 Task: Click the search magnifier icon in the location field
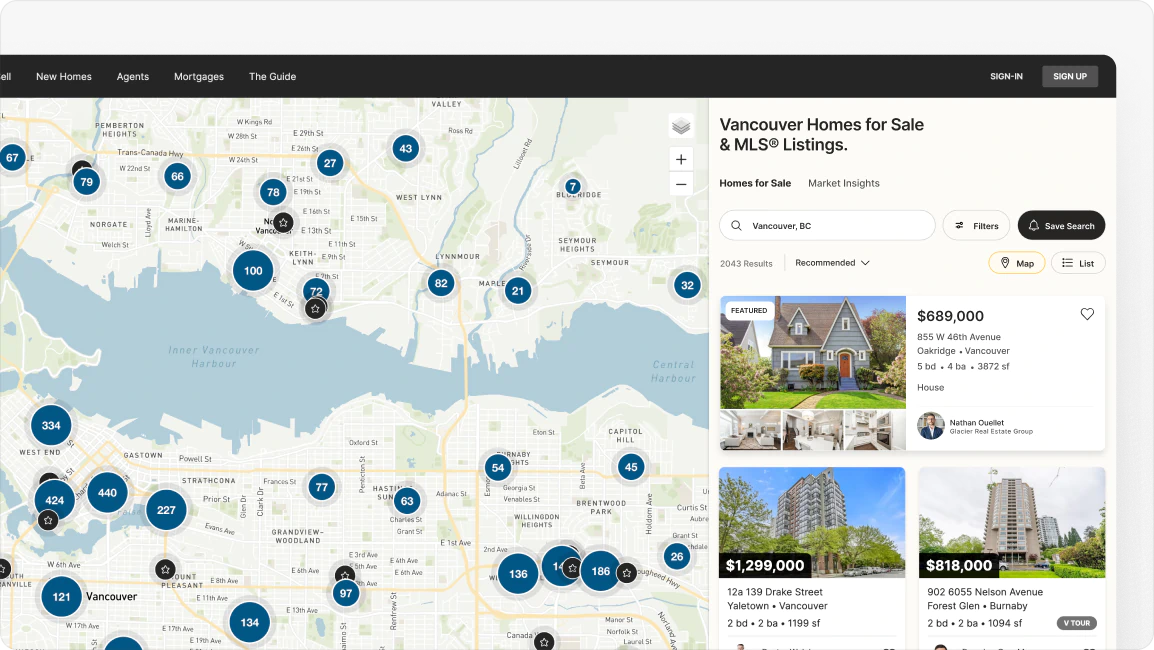click(736, 225)
